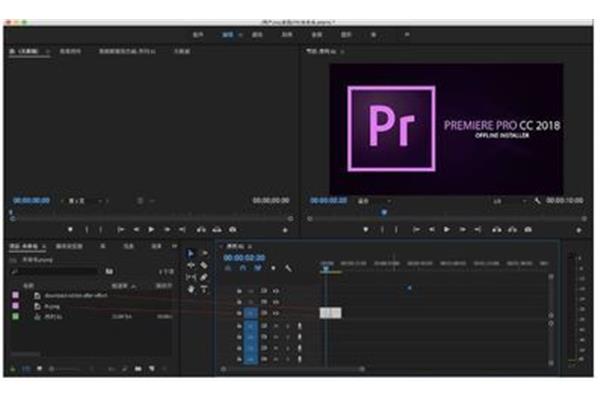Open Program monitor settings wrench
Screen dimensions: 600x400
pyautogui.click(x=538, y=201)
